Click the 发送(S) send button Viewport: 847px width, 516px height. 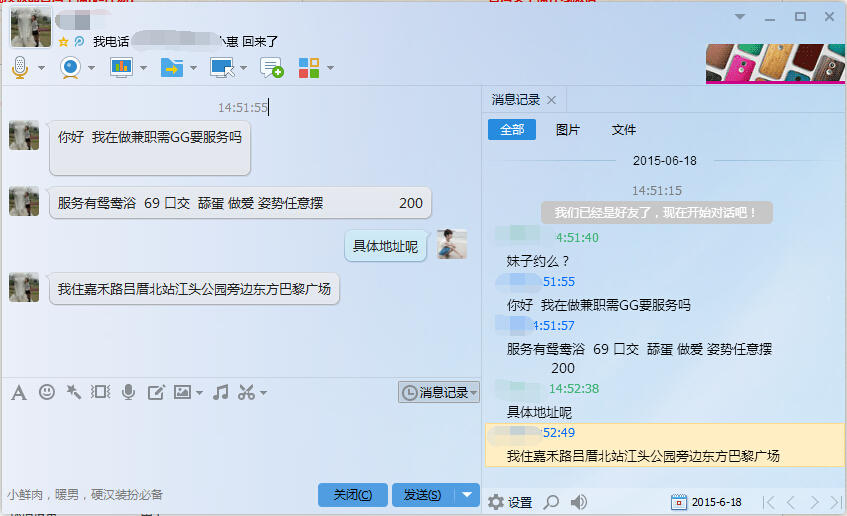[421, 495]
